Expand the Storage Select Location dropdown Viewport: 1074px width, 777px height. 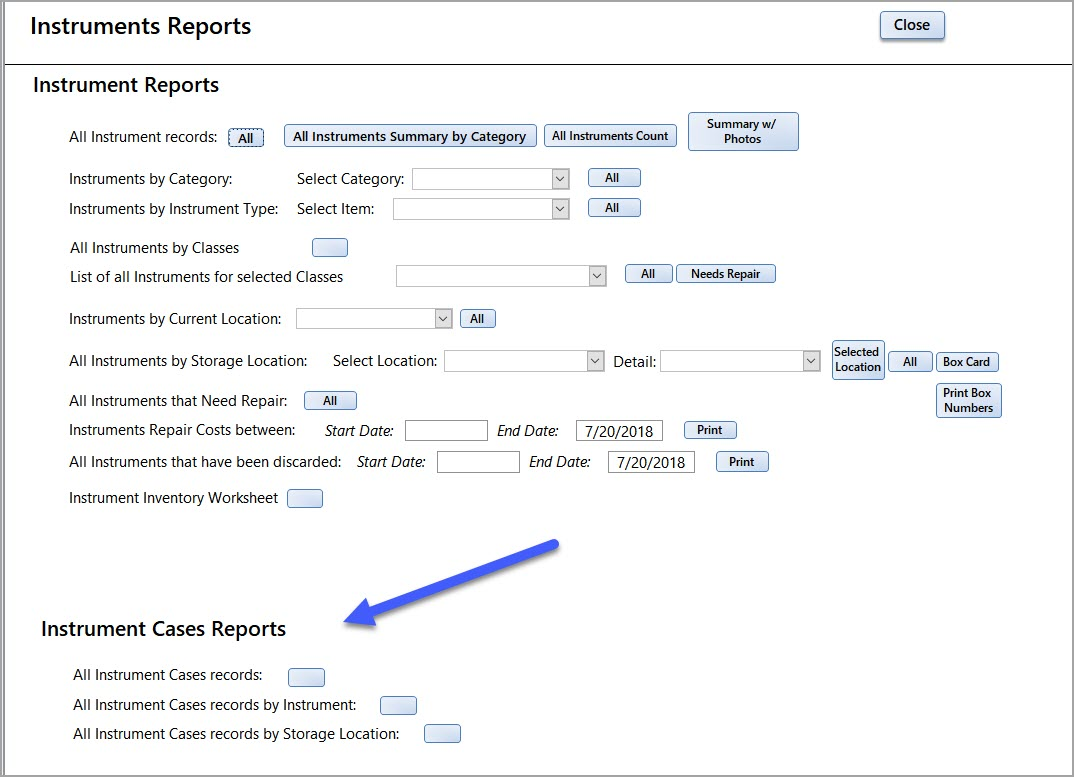click(595, 361)
